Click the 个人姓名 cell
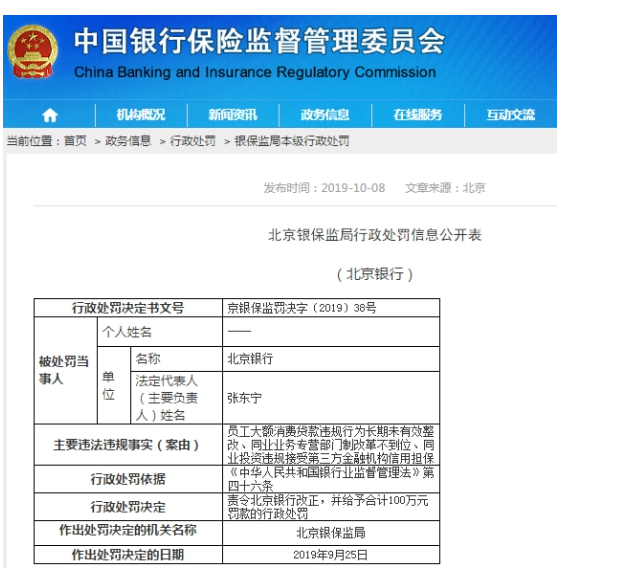Image resolution: width=623 pixels, height=575 pixels. click(160, 332)
